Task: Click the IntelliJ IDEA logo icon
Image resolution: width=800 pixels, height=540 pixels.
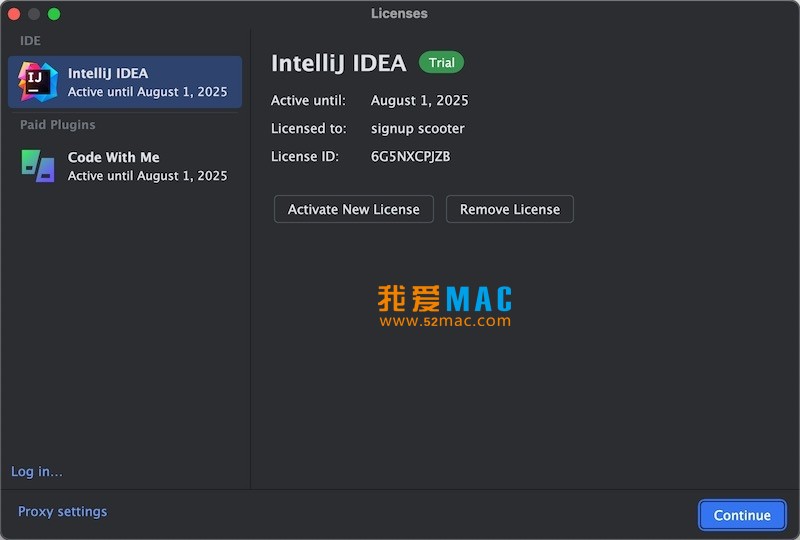Action: tap(37, 82)
